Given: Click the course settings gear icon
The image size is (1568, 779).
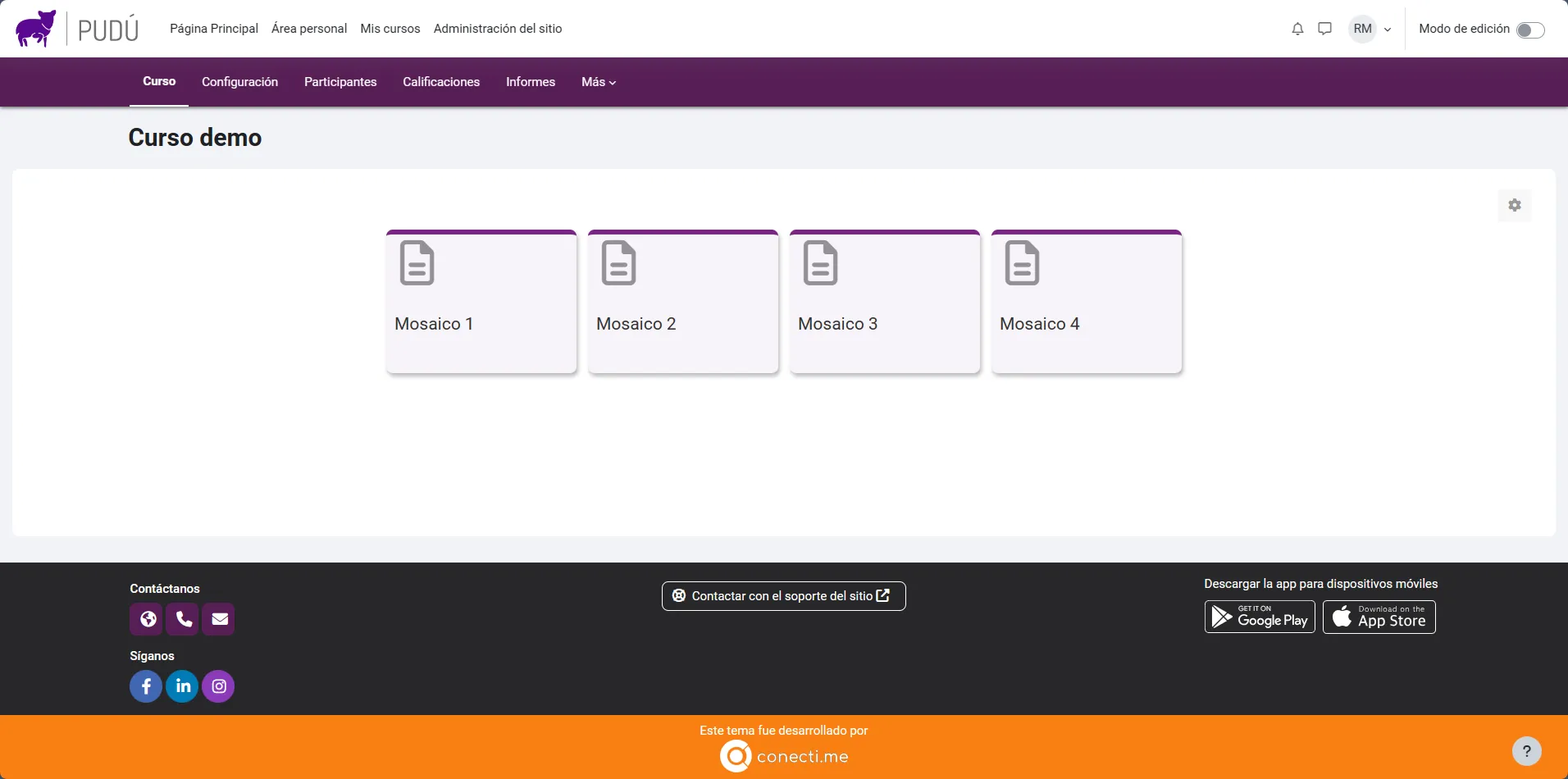Looking at the screenshot, I should (1514, 205).
